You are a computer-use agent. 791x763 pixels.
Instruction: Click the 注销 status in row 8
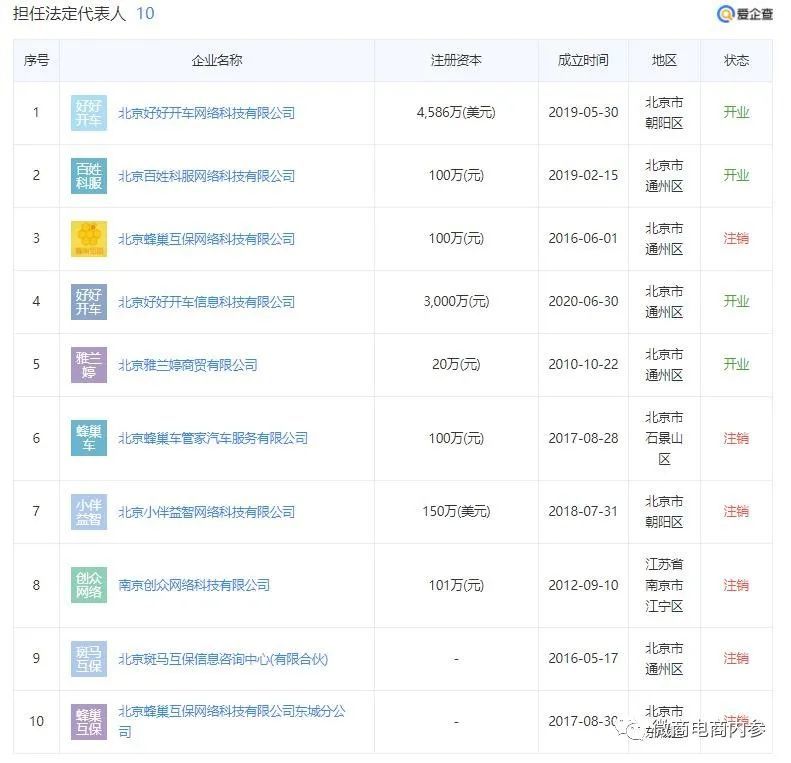(736, 585)
